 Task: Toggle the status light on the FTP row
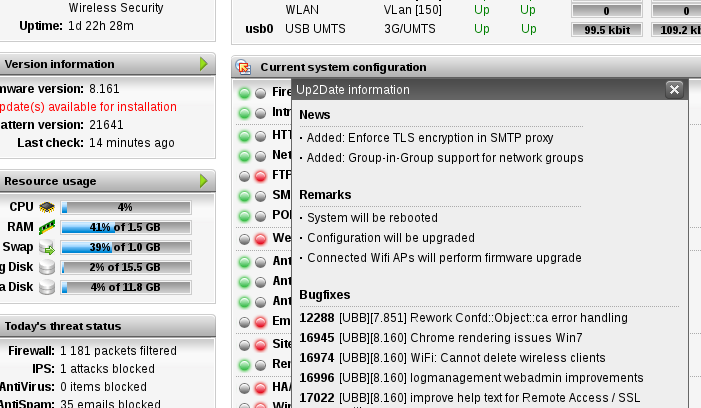click(260, 175)
